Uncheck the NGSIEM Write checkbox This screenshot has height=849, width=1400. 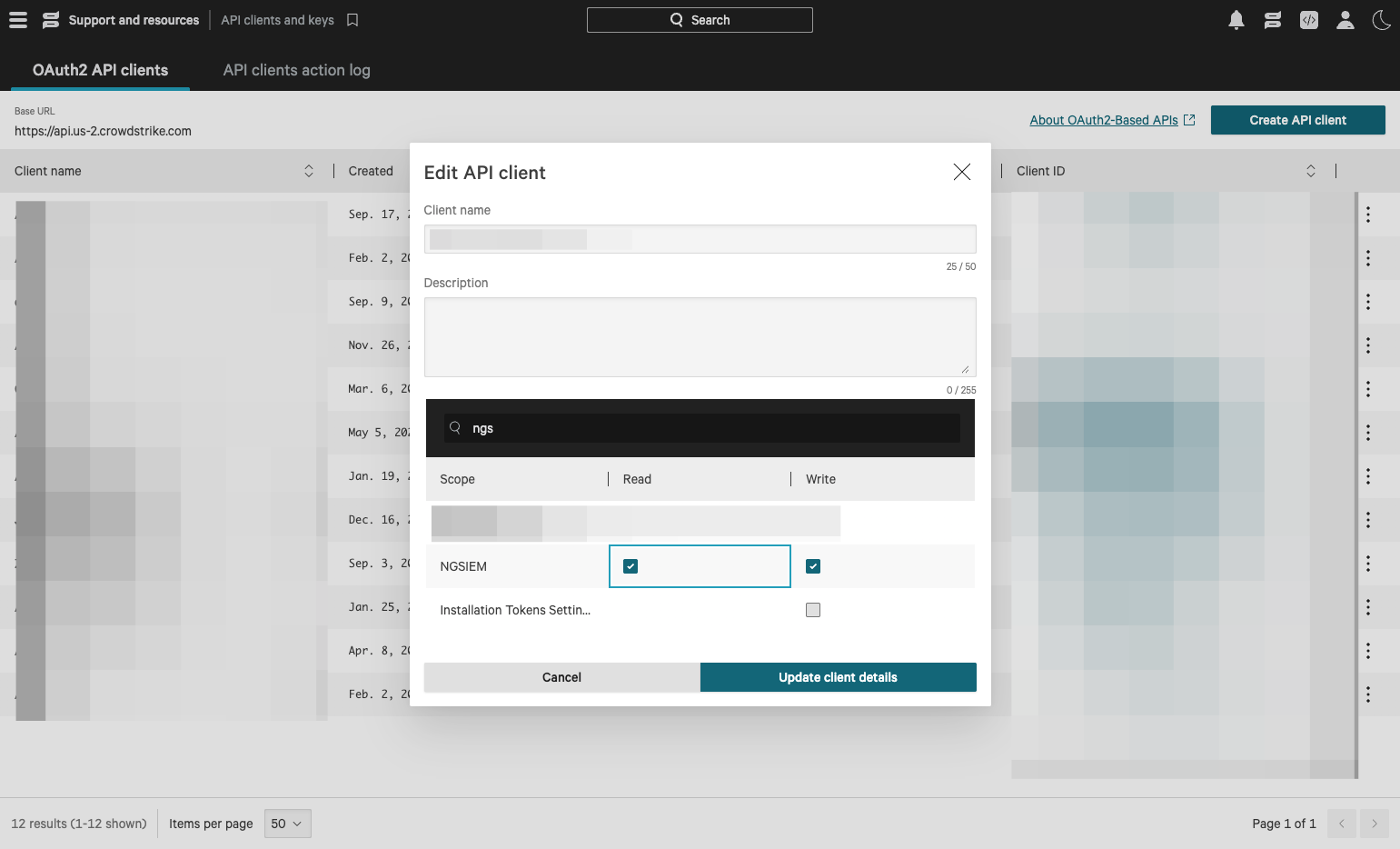pos(813,566)
